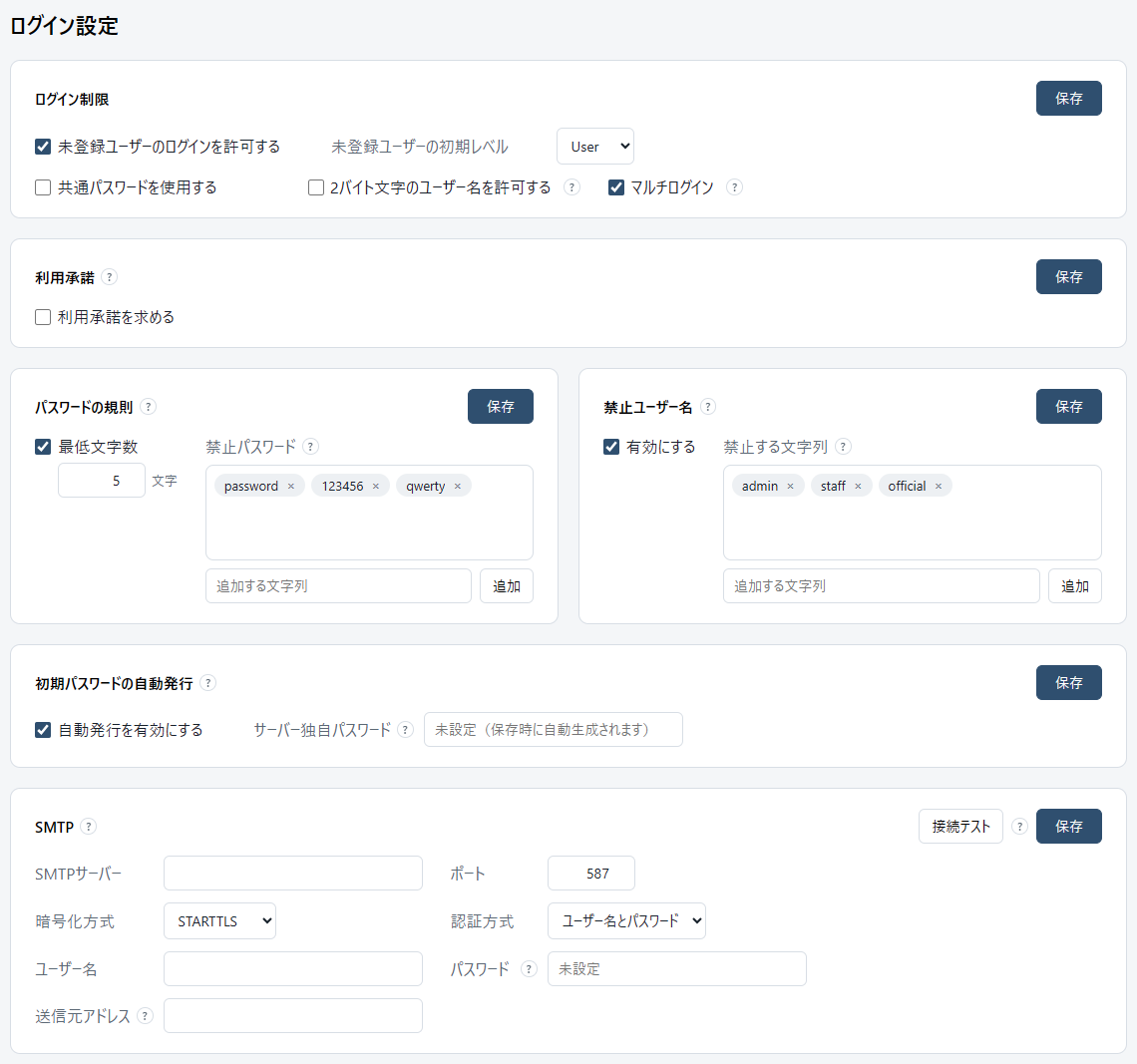Remove the 123456 forbidden password tag
The width and height of the screenshot is (1137, 1064).
[x=376, y=487]
